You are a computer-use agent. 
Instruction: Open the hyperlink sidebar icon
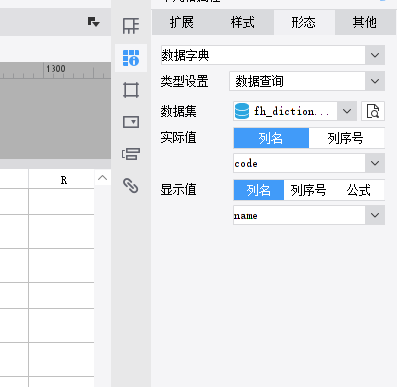(131, 186)
